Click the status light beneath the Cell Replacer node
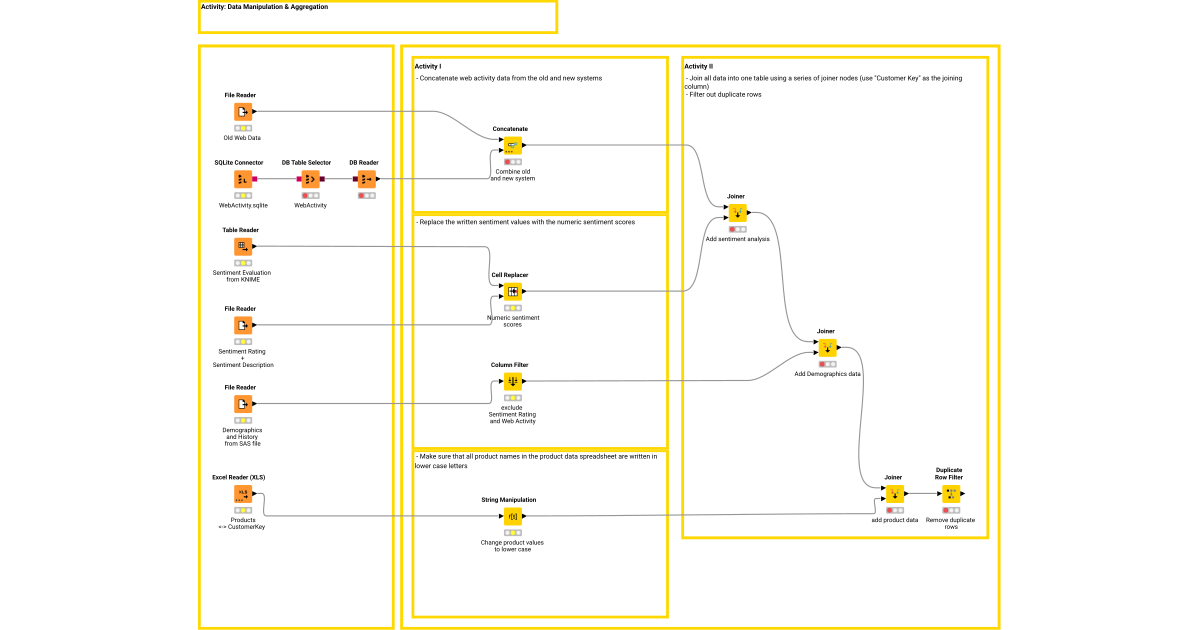Viewport: 1200px width, 630px height. (x=512, y=307)
